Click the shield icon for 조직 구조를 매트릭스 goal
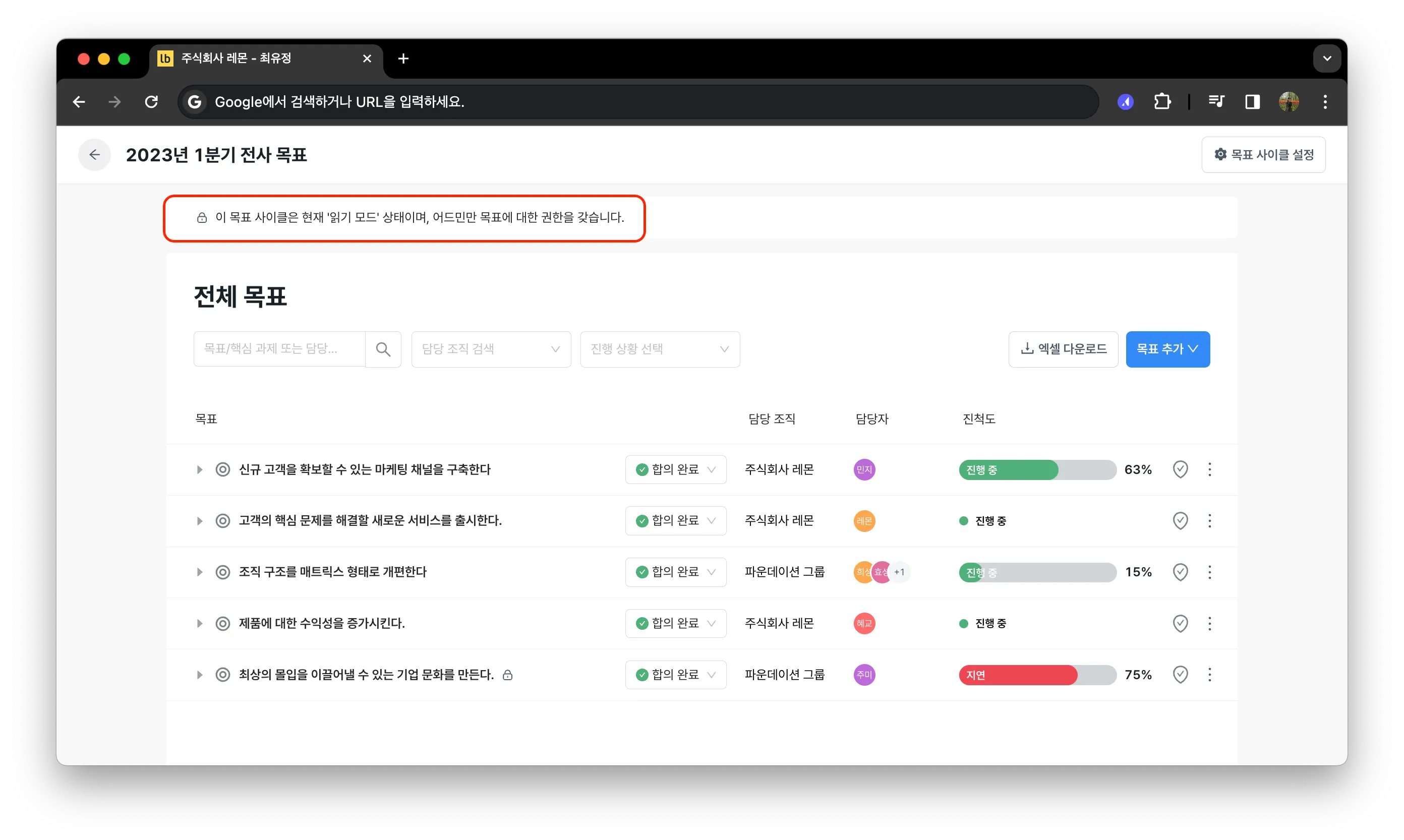Screen dimensions: 1404x840 coord(1181,572)
